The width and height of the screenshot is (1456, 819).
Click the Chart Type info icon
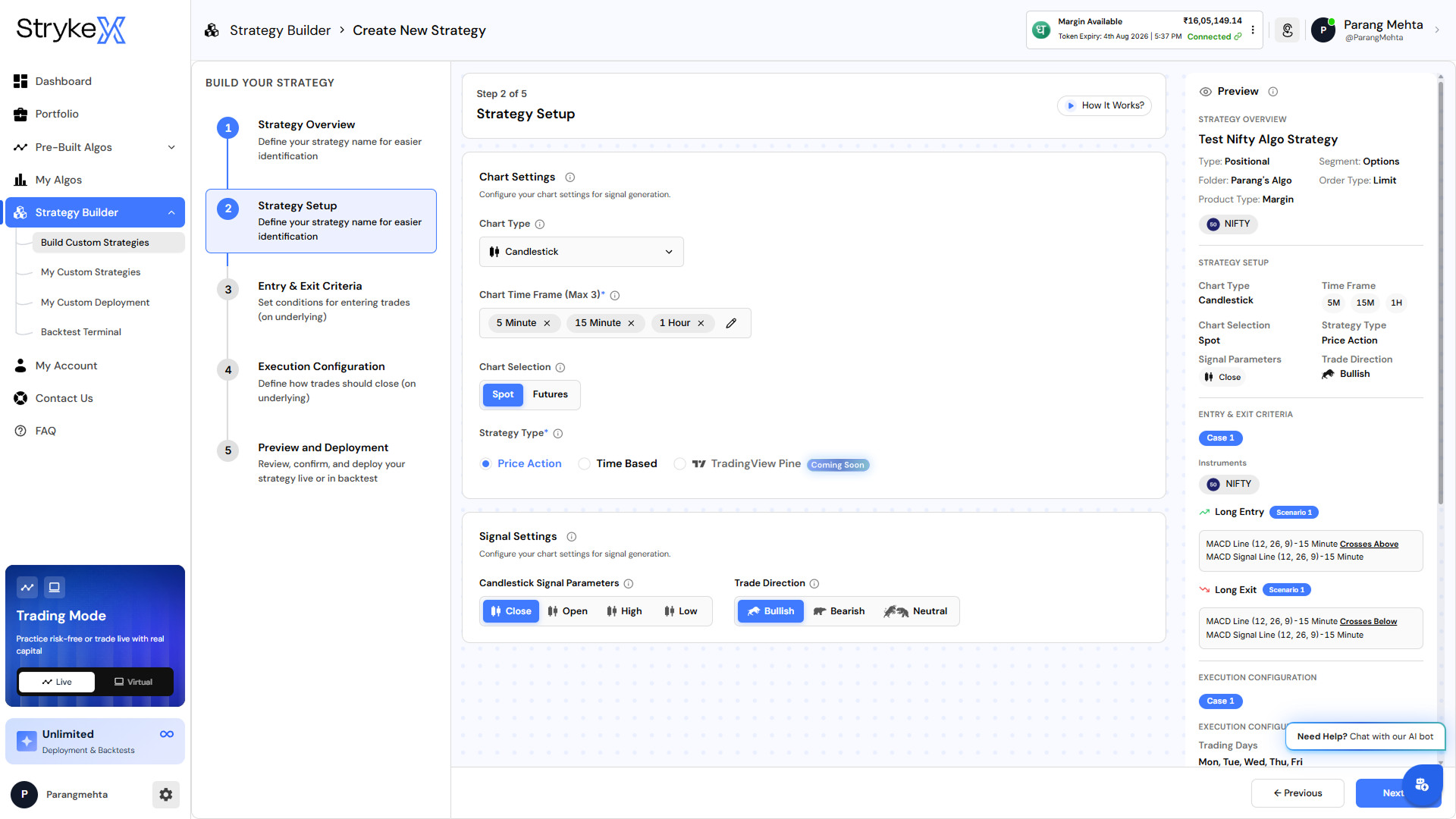(540, 224)
